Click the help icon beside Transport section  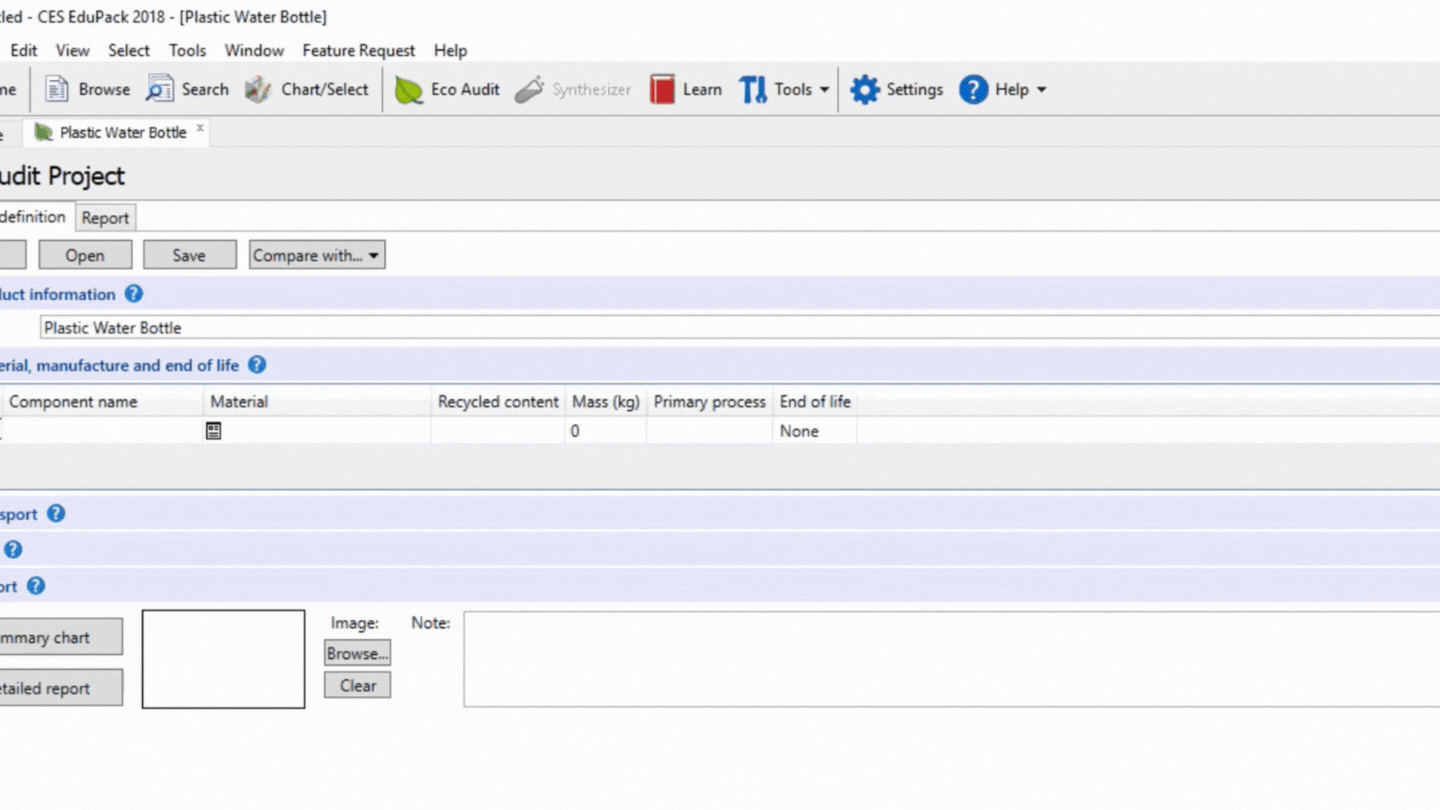click(x=56, y=513)
